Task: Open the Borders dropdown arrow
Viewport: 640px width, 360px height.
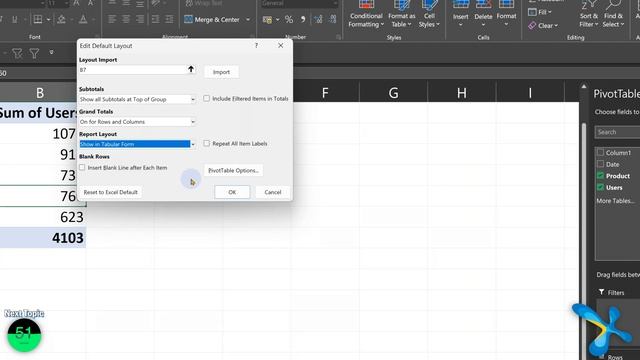Action: pyautogui.click(x=48, y=20)
